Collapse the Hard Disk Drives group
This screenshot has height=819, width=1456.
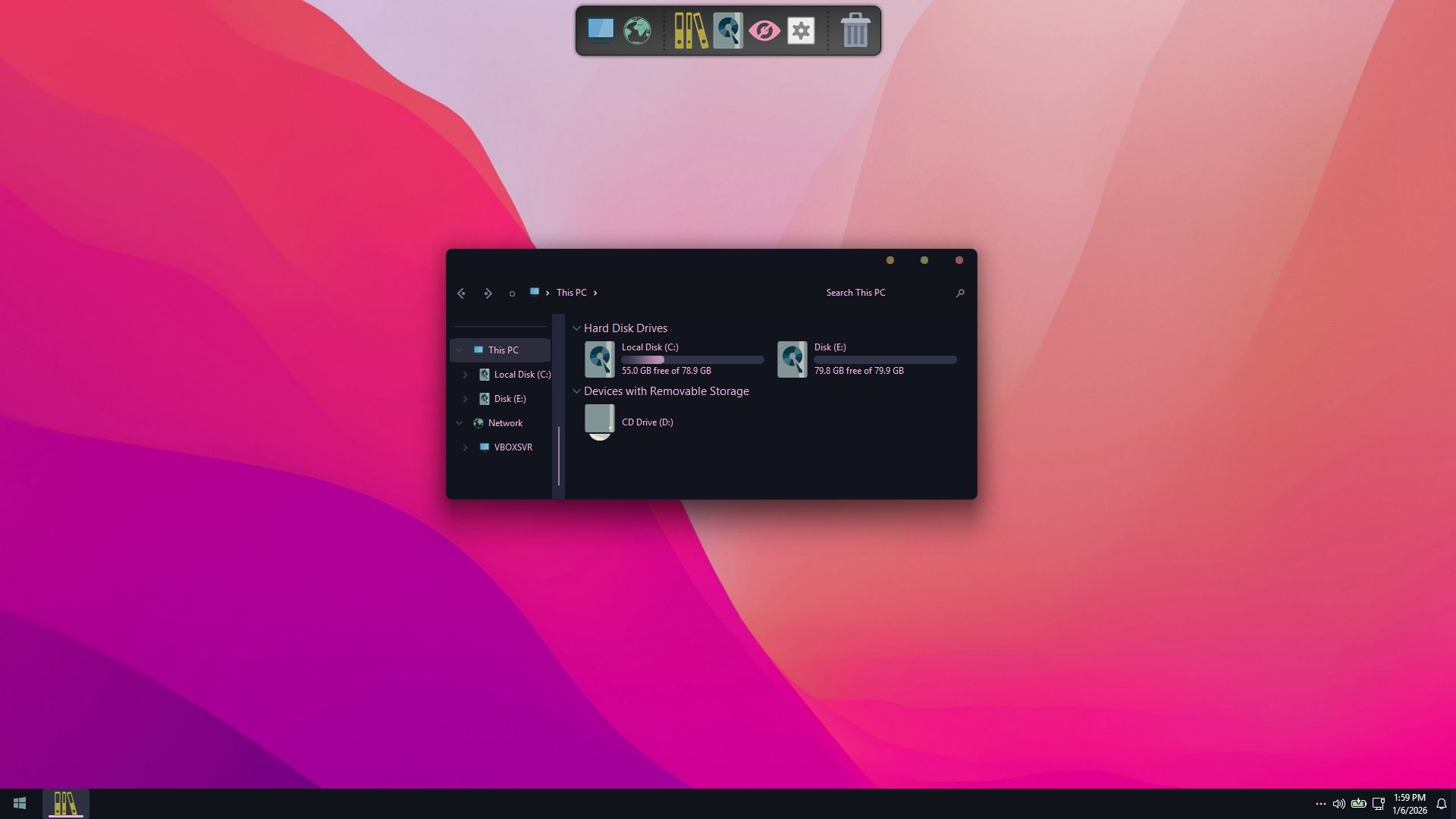point(576,328)
